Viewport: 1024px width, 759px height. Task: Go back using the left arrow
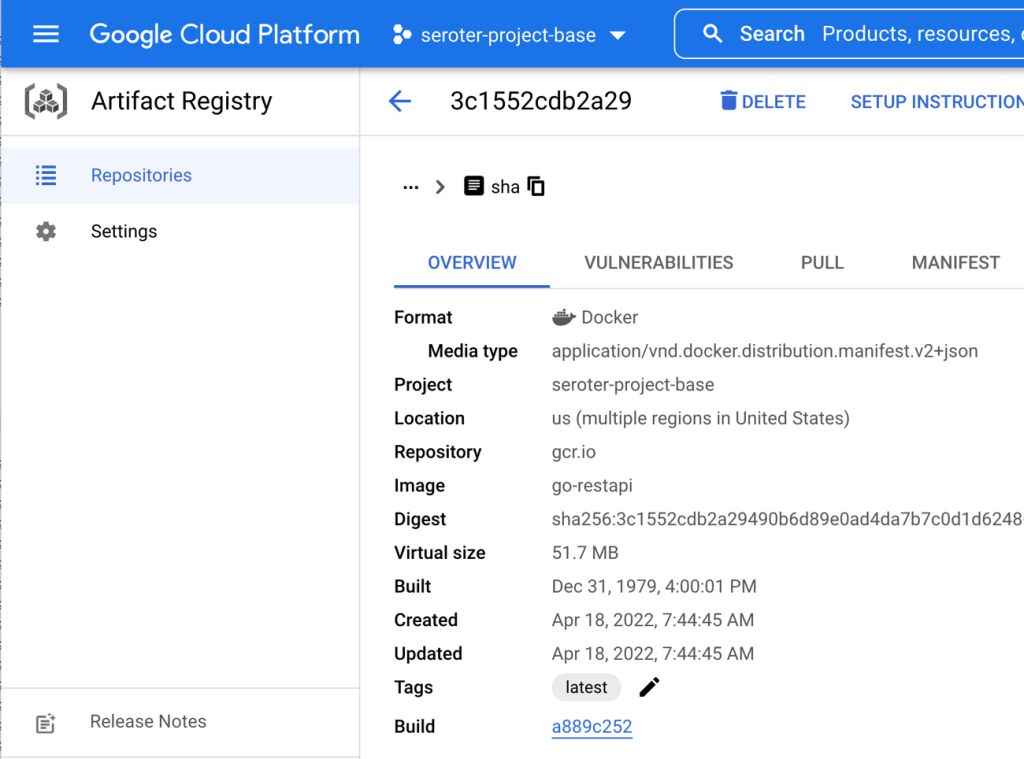[400, 101]
